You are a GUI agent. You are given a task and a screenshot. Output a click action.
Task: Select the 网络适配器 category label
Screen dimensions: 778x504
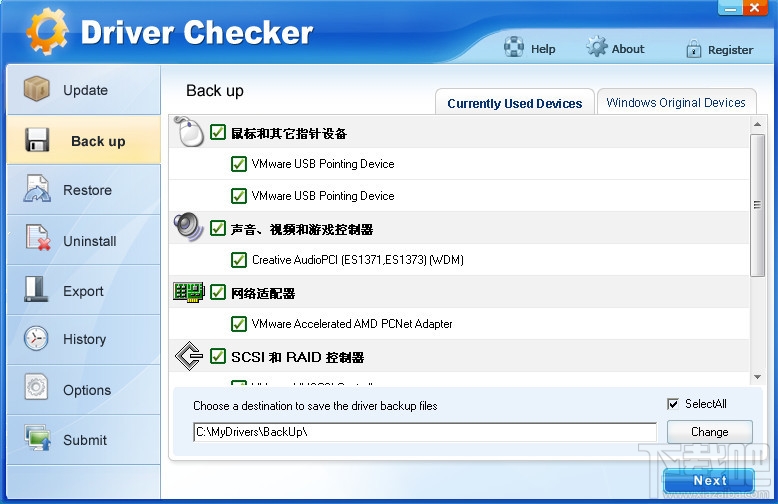[x=263, y=293]
